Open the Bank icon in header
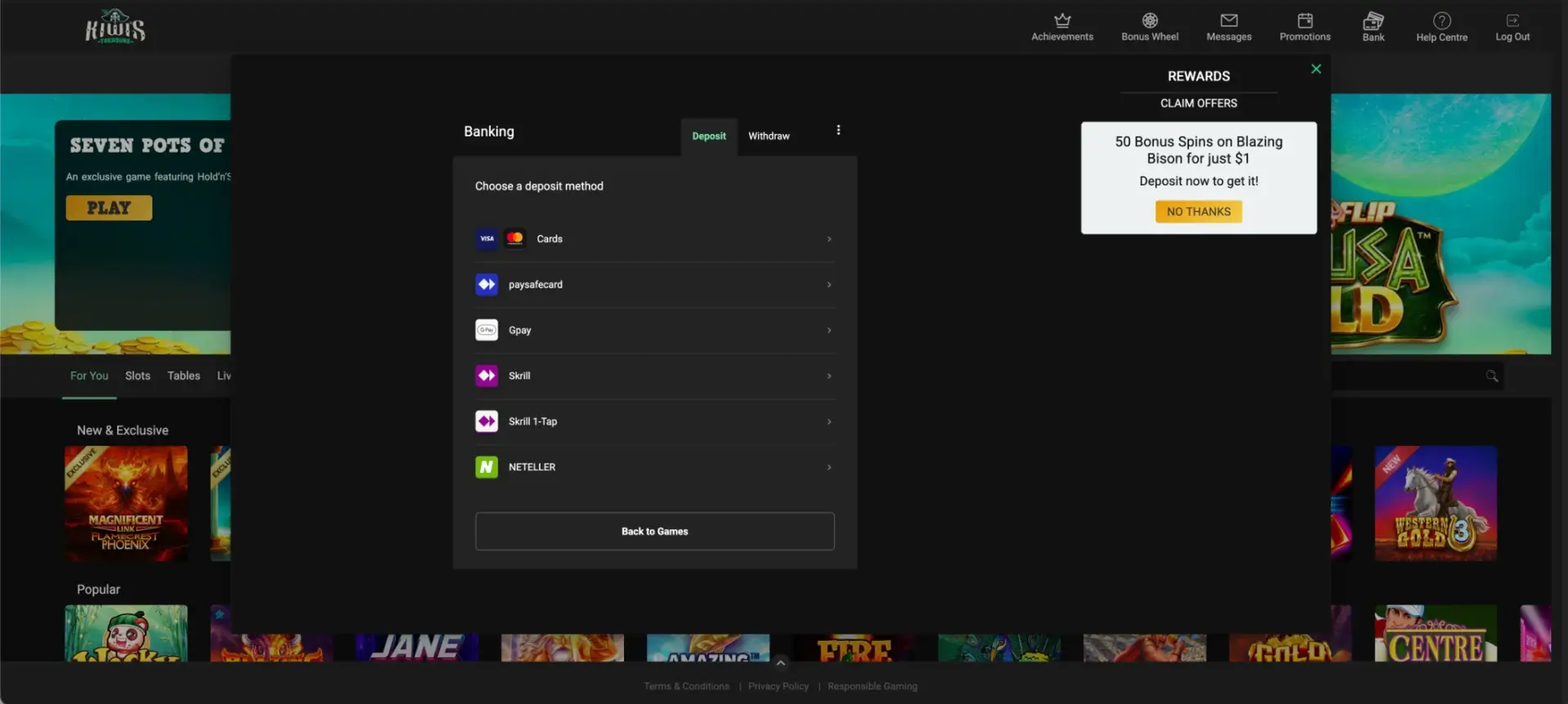This screenshot has height=704, width=1568. click(x=1374, y=20)
